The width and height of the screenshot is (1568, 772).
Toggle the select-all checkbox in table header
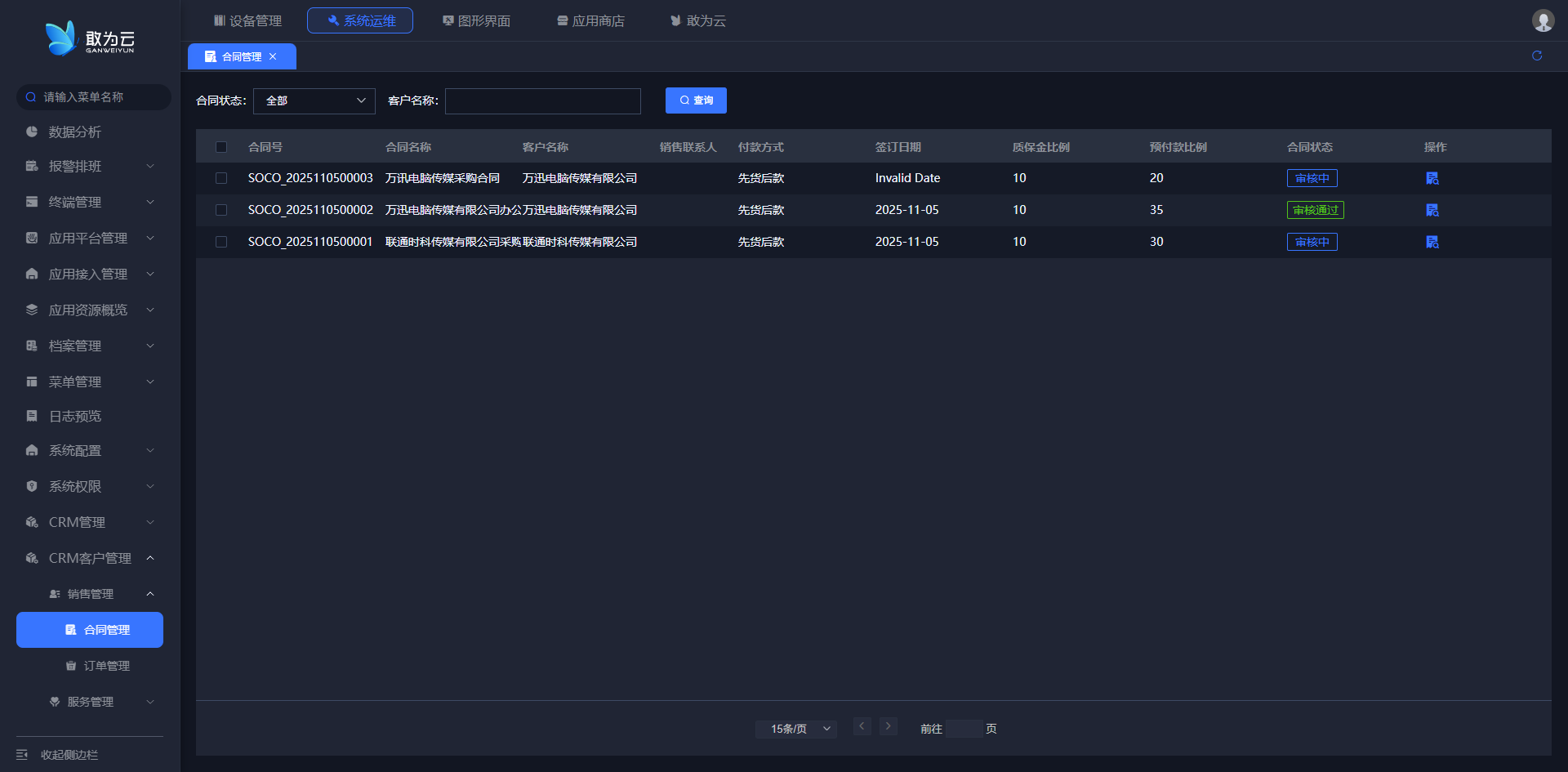(x=221, y=147)
